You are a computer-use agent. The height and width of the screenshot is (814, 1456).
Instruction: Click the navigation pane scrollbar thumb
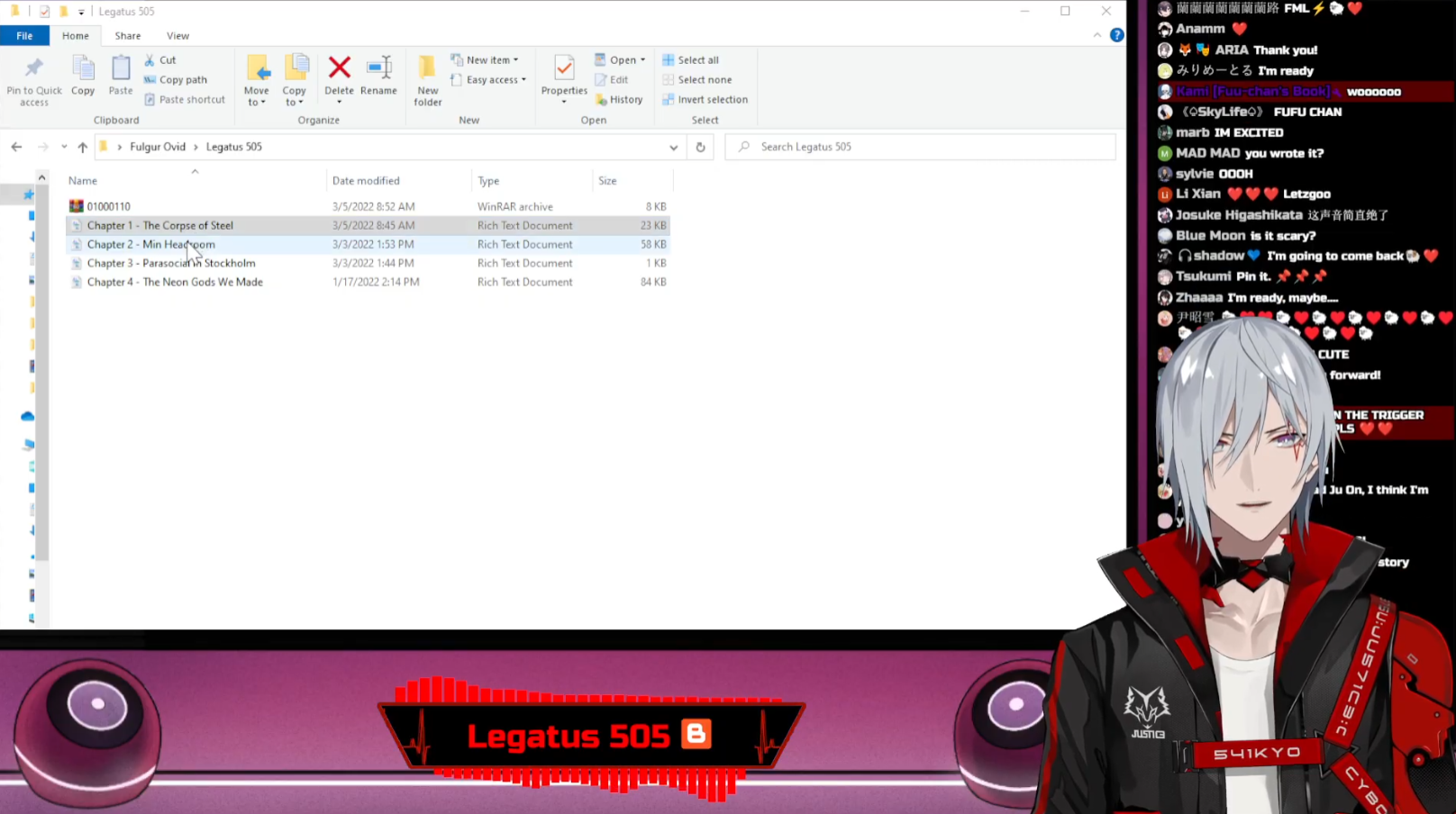pos(41,373)
